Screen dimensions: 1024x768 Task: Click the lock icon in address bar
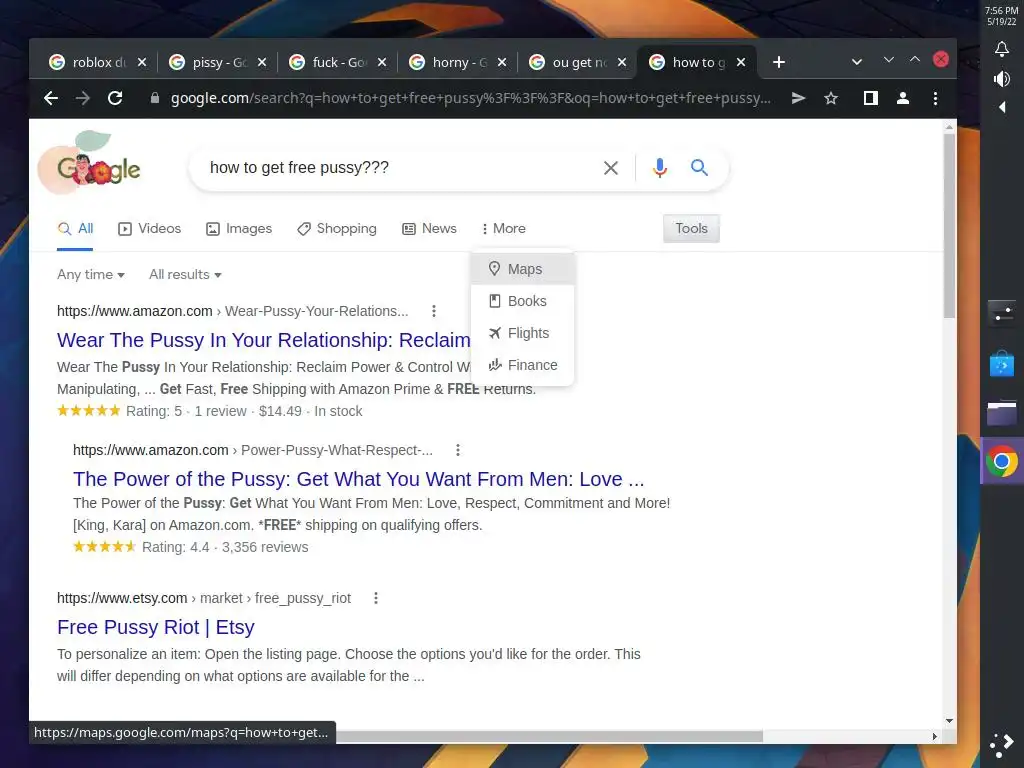pos(155,98)
